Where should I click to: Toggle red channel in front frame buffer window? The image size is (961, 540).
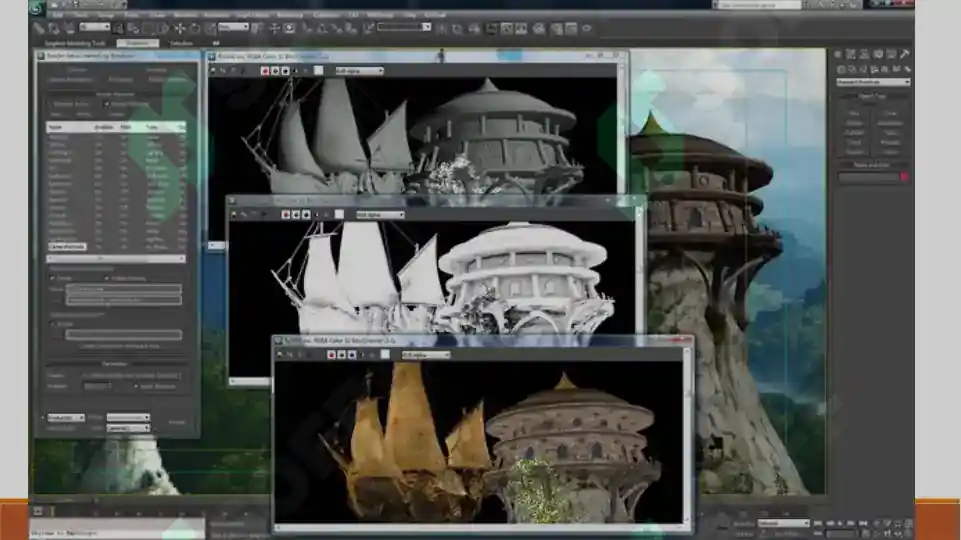coord(331,355)
